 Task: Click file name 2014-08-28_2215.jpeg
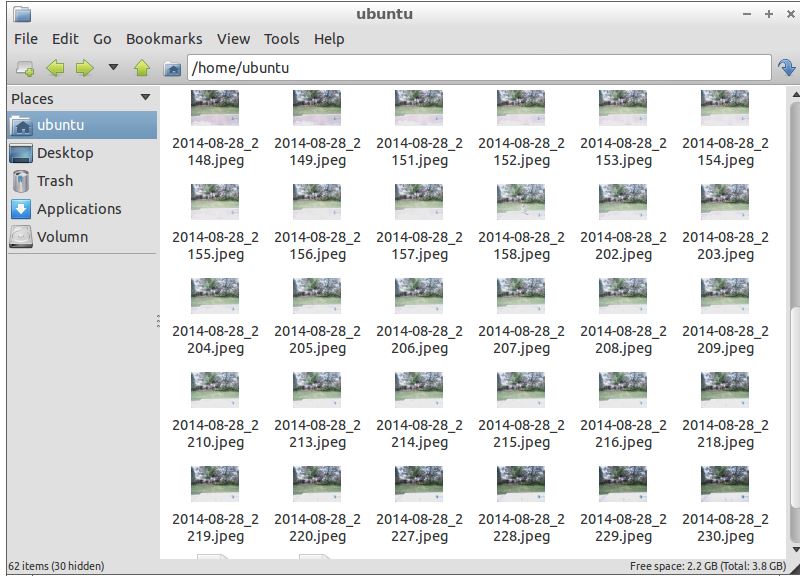[521, 434]
